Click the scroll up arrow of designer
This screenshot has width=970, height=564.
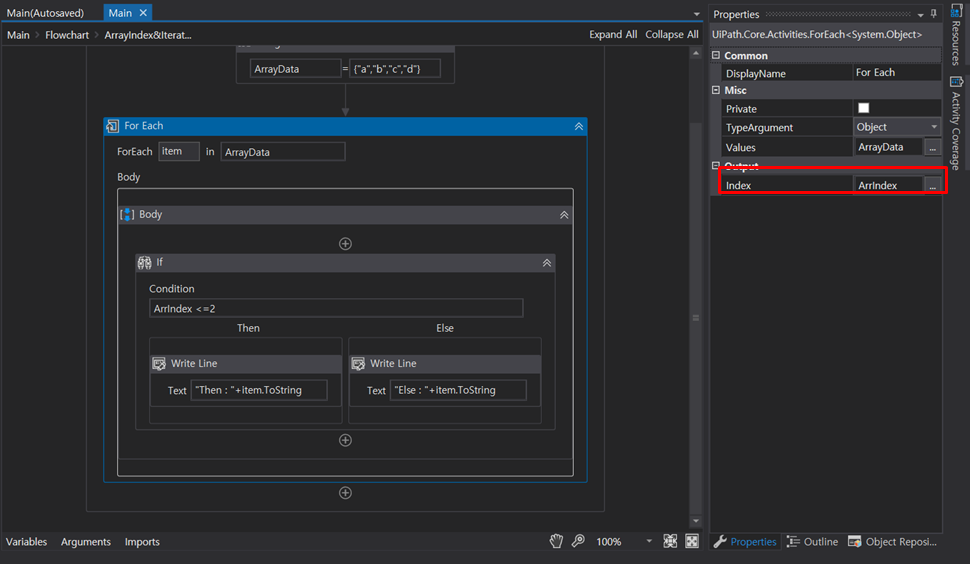coord(695,54)
